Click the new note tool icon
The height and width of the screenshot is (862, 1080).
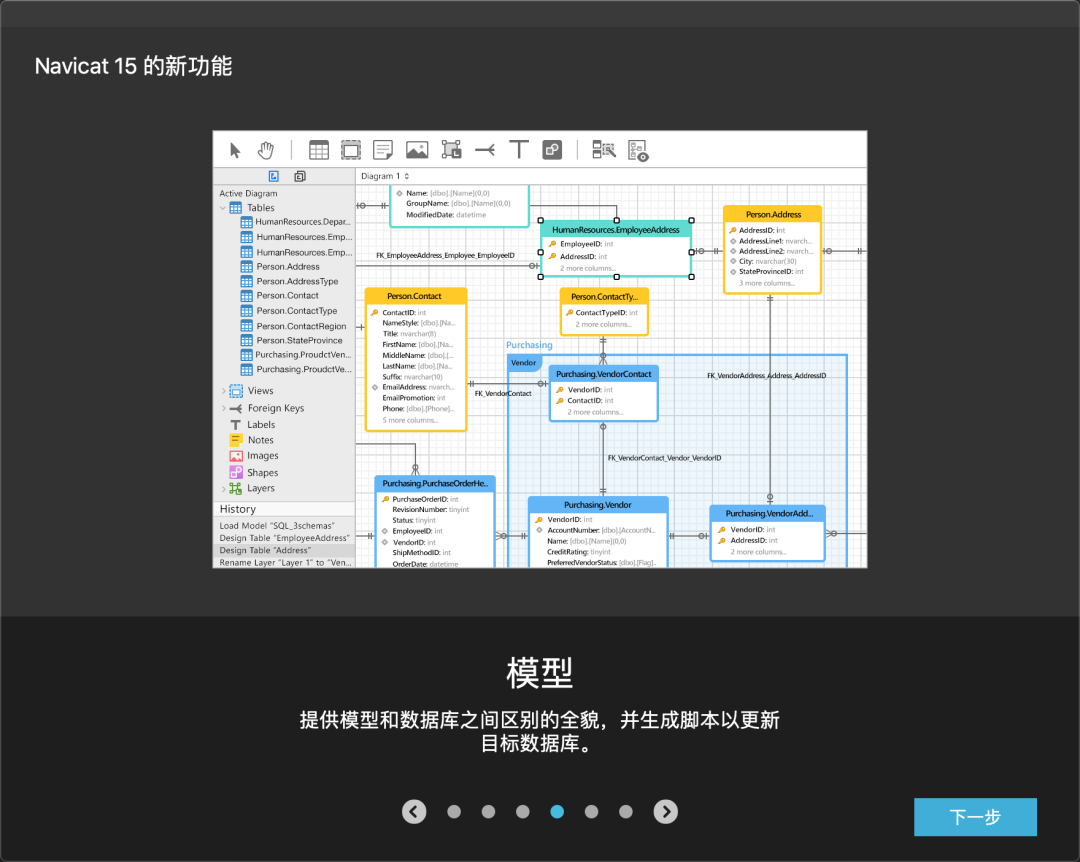(383, 150)
